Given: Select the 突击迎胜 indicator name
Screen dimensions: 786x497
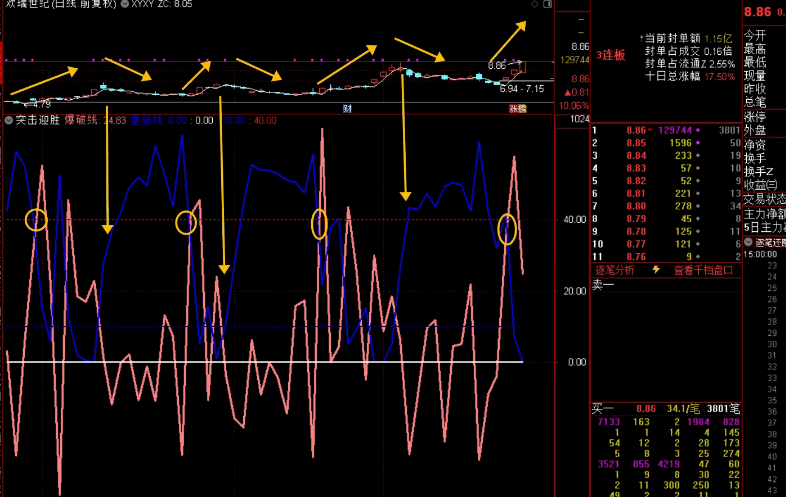Looking at the screenshot, I should (x=38, y=120).
